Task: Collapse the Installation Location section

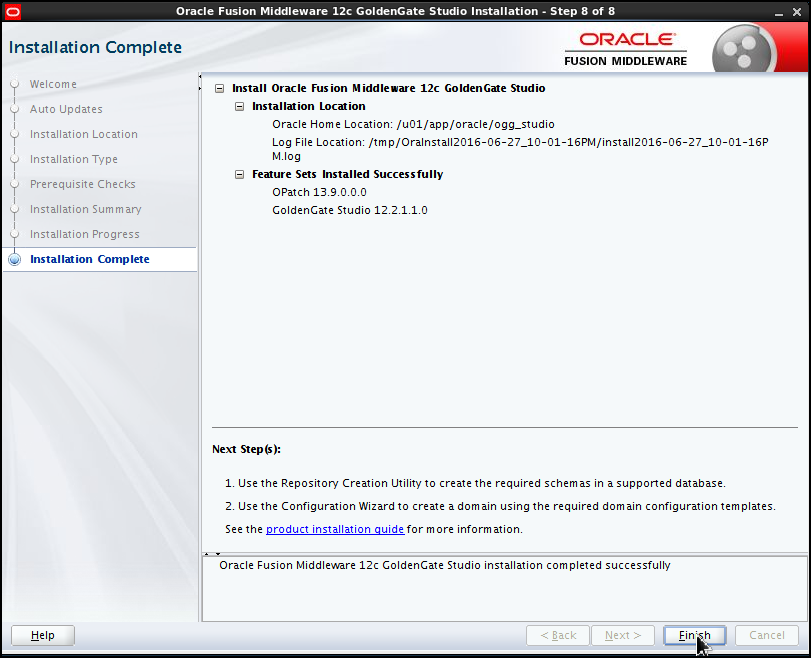Action: (239, 106)
